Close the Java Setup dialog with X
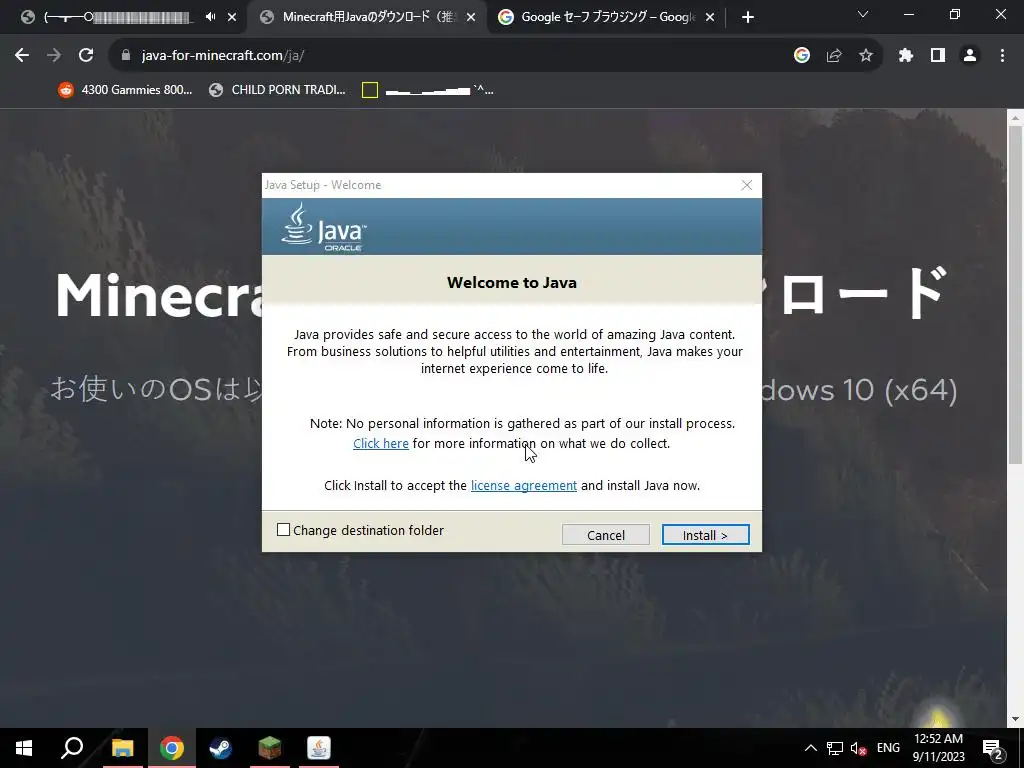The width and height of the screenshot is (1024, 768). [x=746, y=185]
